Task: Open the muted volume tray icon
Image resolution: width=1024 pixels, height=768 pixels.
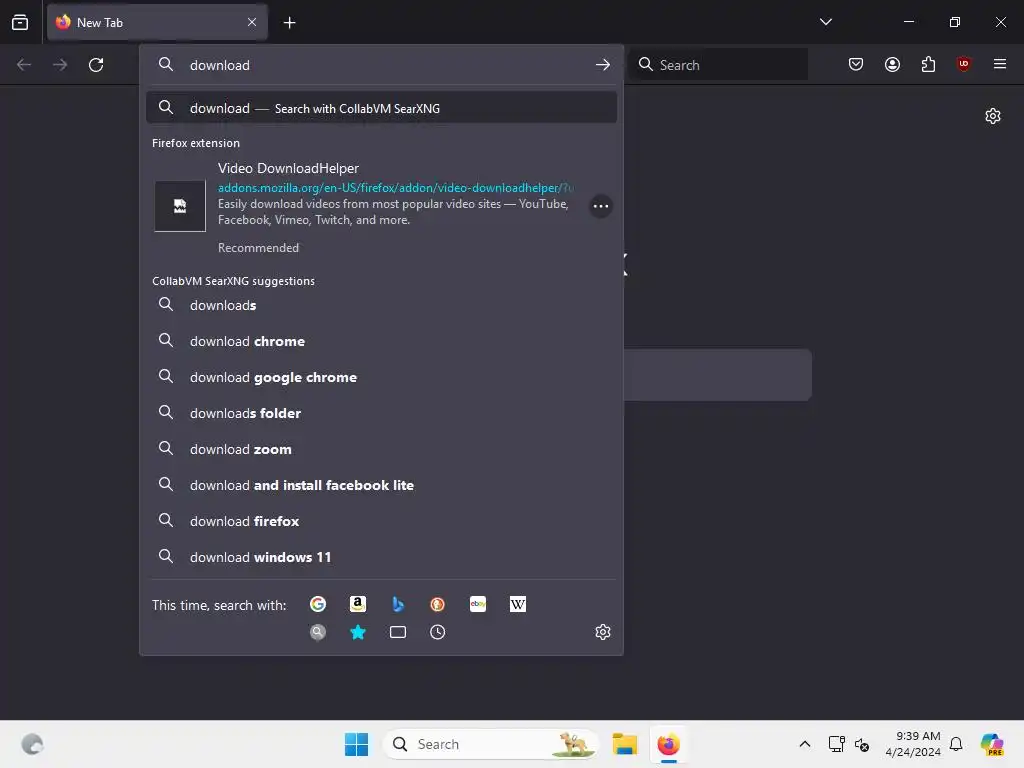Action: click(862, 744)
